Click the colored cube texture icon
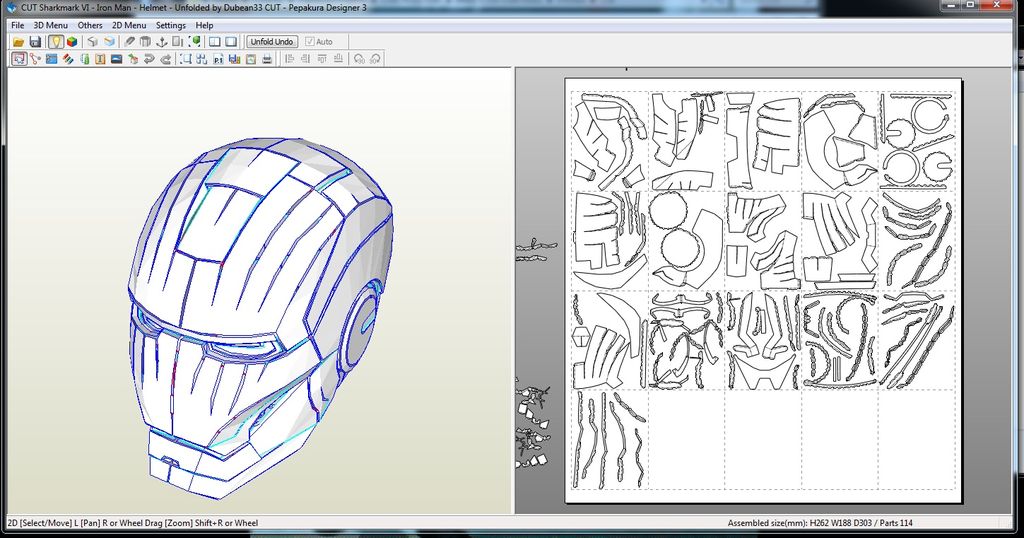Image resolution: width=1024 pixels, height=538 pixels. [x=72, y=42]
